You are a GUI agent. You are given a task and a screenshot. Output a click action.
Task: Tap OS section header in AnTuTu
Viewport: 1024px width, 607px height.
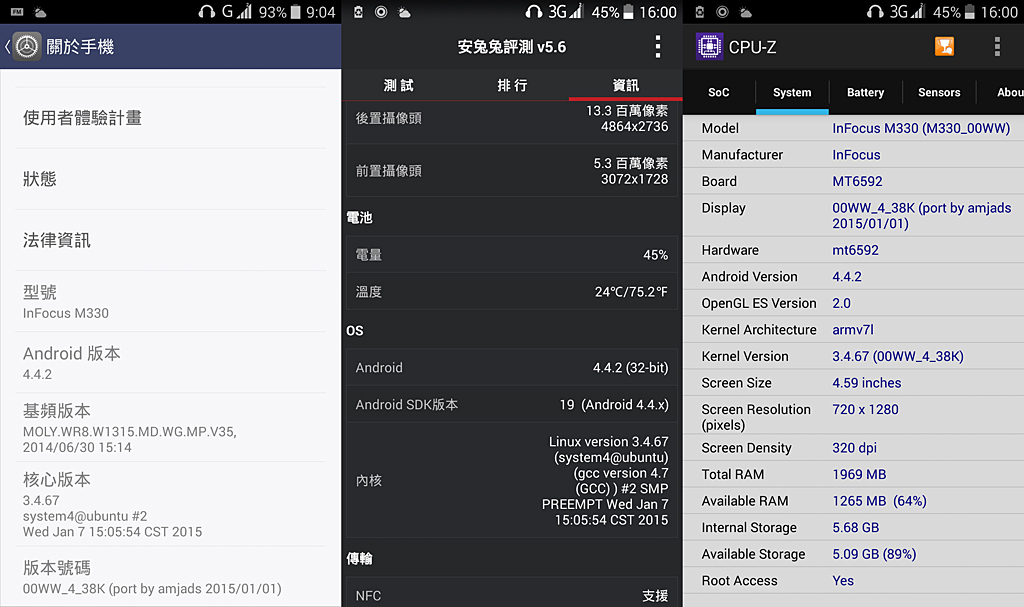click(x=355, y=331)
